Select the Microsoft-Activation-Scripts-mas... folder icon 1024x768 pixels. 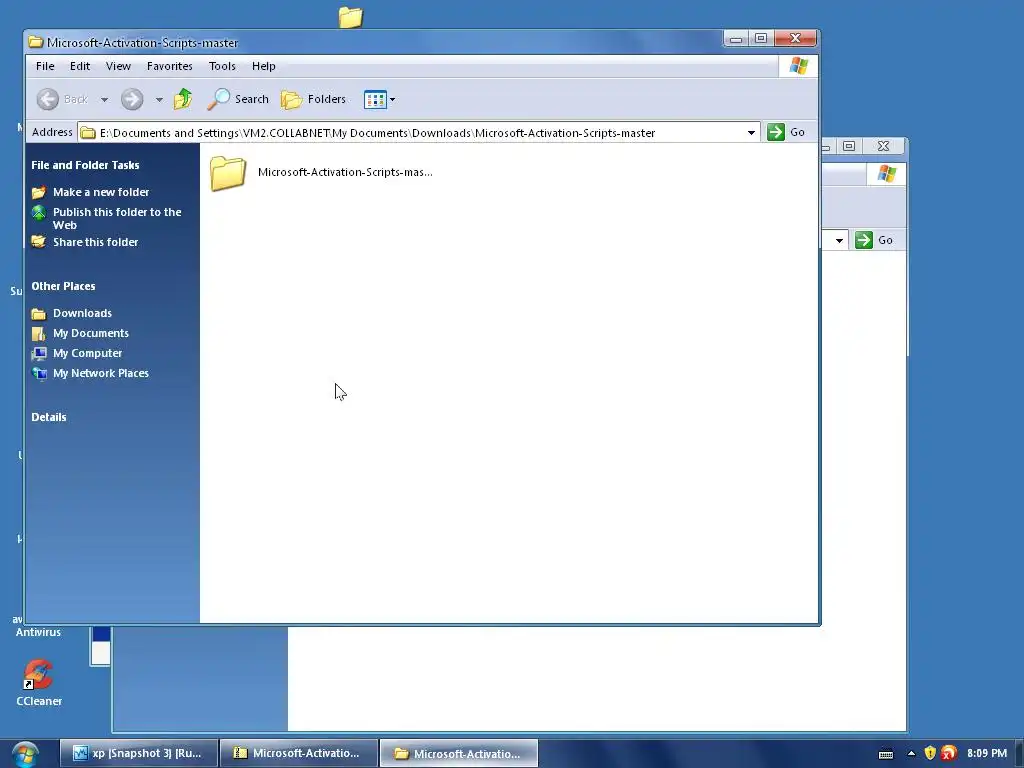pyautogui.click(x=228, y=173)
